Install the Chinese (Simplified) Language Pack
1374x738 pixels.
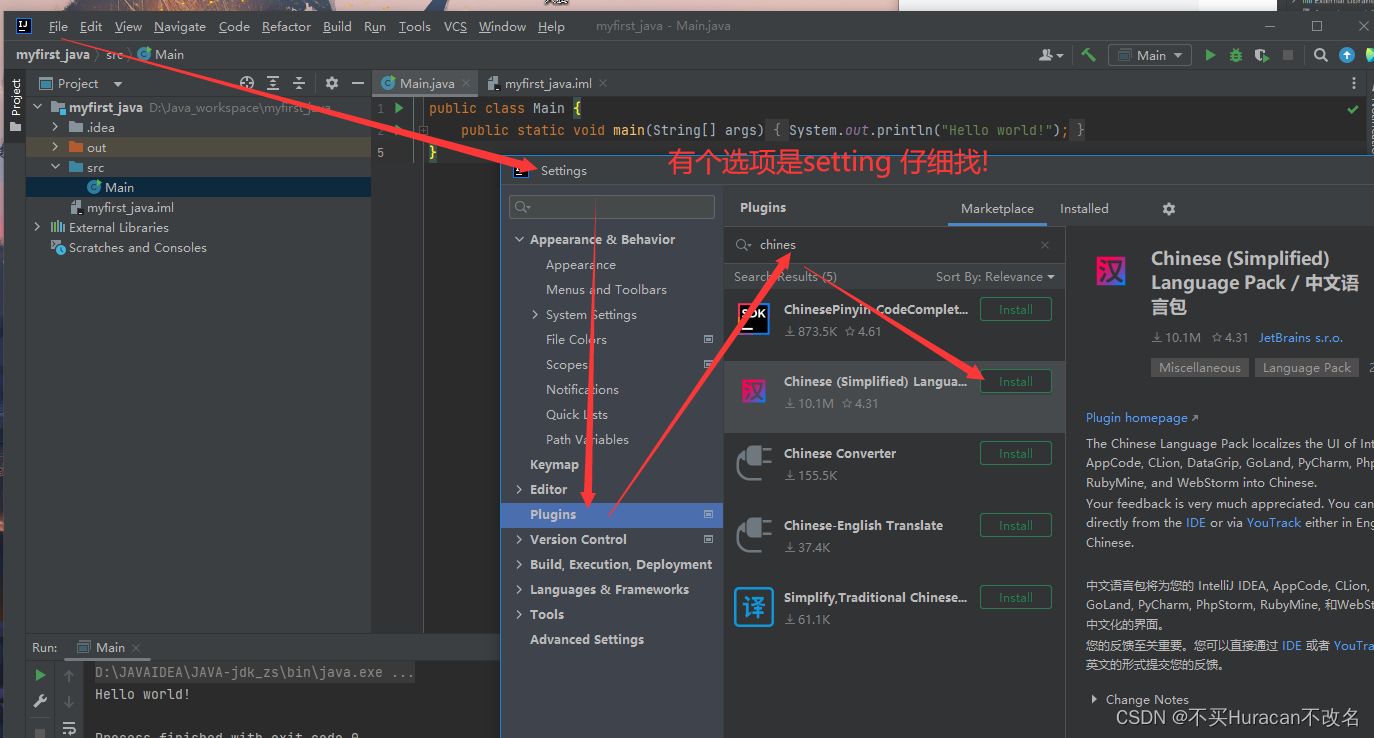click(1015, 381)
